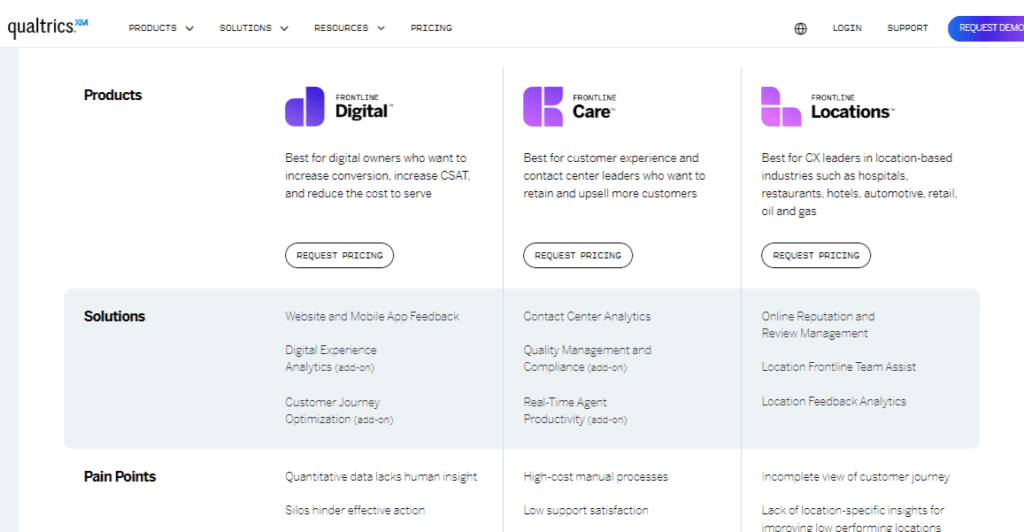Viewport: 1024px width, 532px height.
Task: Click Low support satisfaction text
Action: 586,510
